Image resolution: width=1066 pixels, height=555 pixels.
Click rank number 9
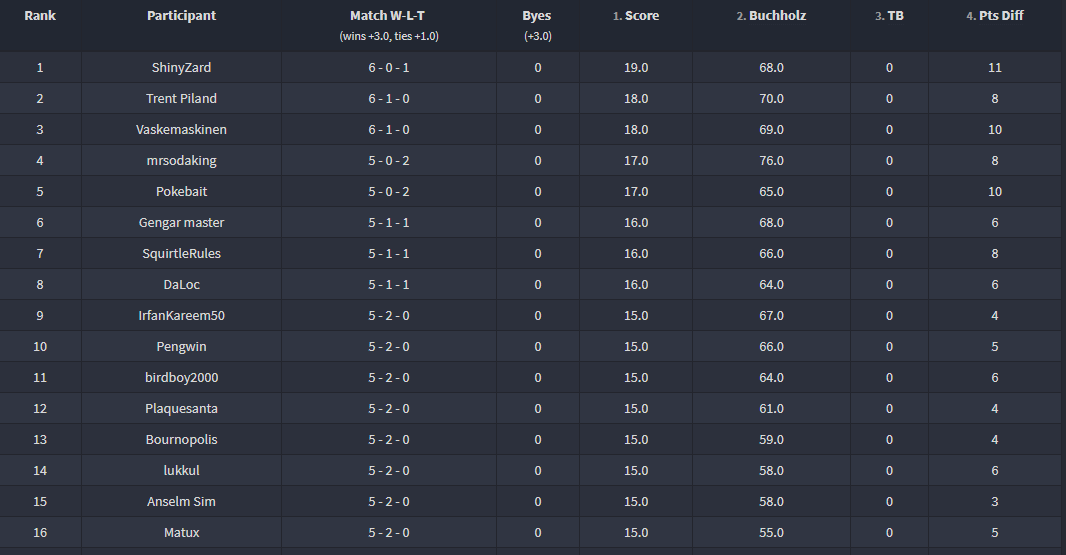coord(40,316)
